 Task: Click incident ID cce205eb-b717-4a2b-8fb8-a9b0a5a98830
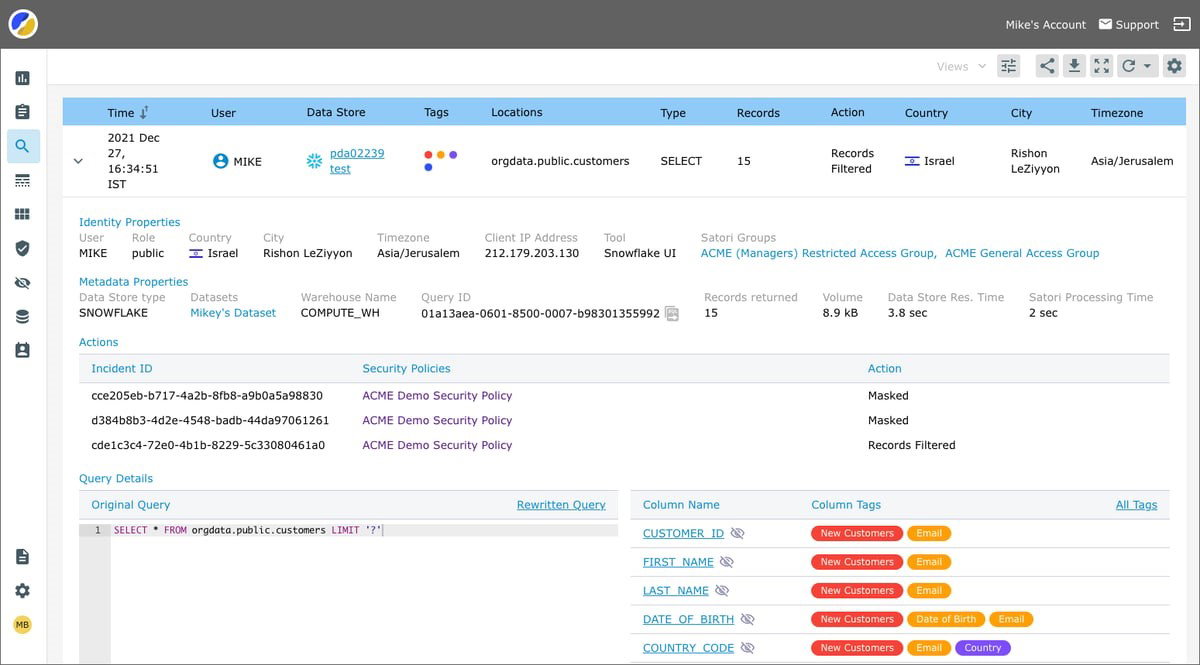coord(207,396)
